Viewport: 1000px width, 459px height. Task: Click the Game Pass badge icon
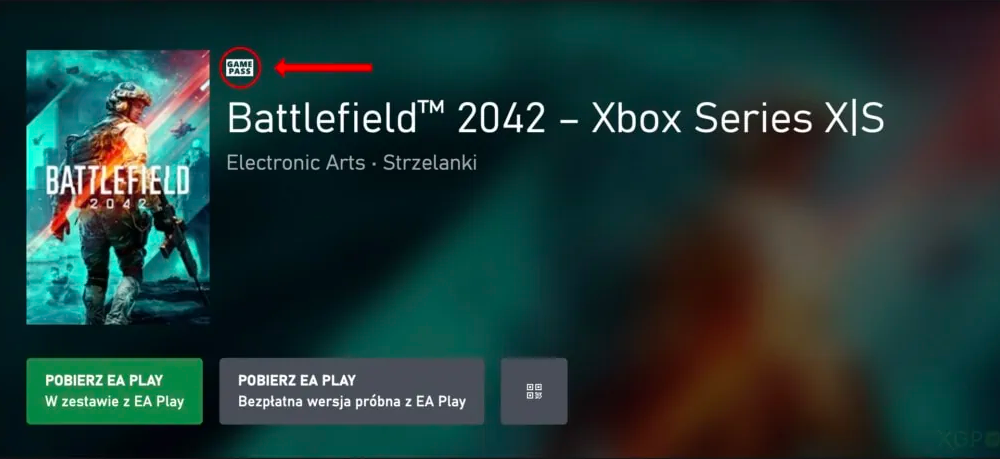(x=240, y=67)
